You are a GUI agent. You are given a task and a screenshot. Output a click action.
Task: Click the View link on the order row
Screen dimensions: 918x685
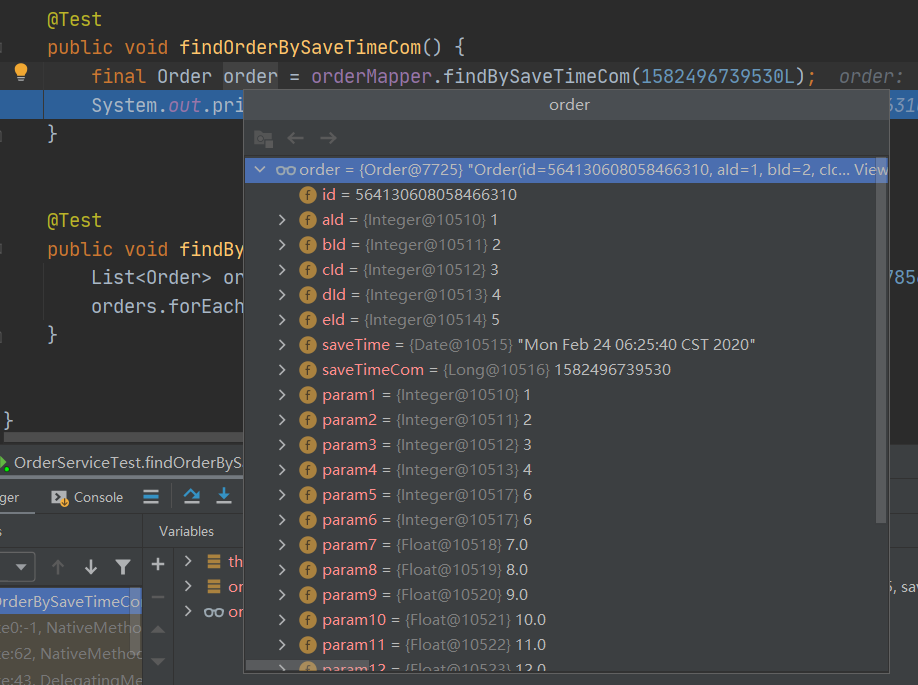(x=870, y=170)
